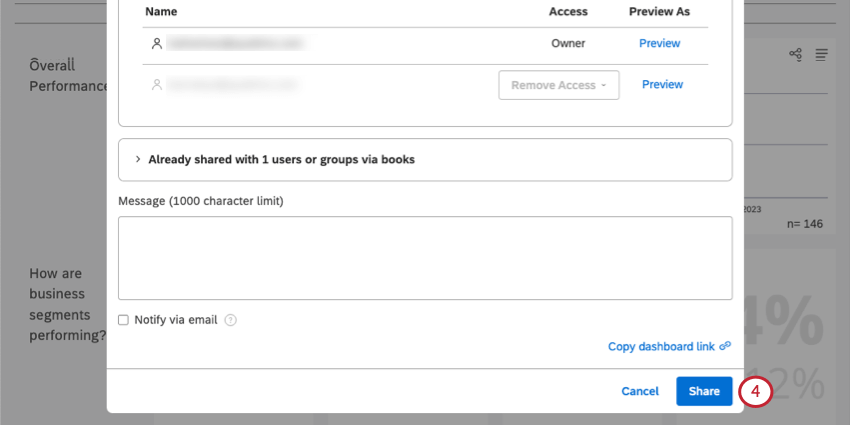
Task: Open the Remove Access dropdown
Action: [x=559, y=85]
